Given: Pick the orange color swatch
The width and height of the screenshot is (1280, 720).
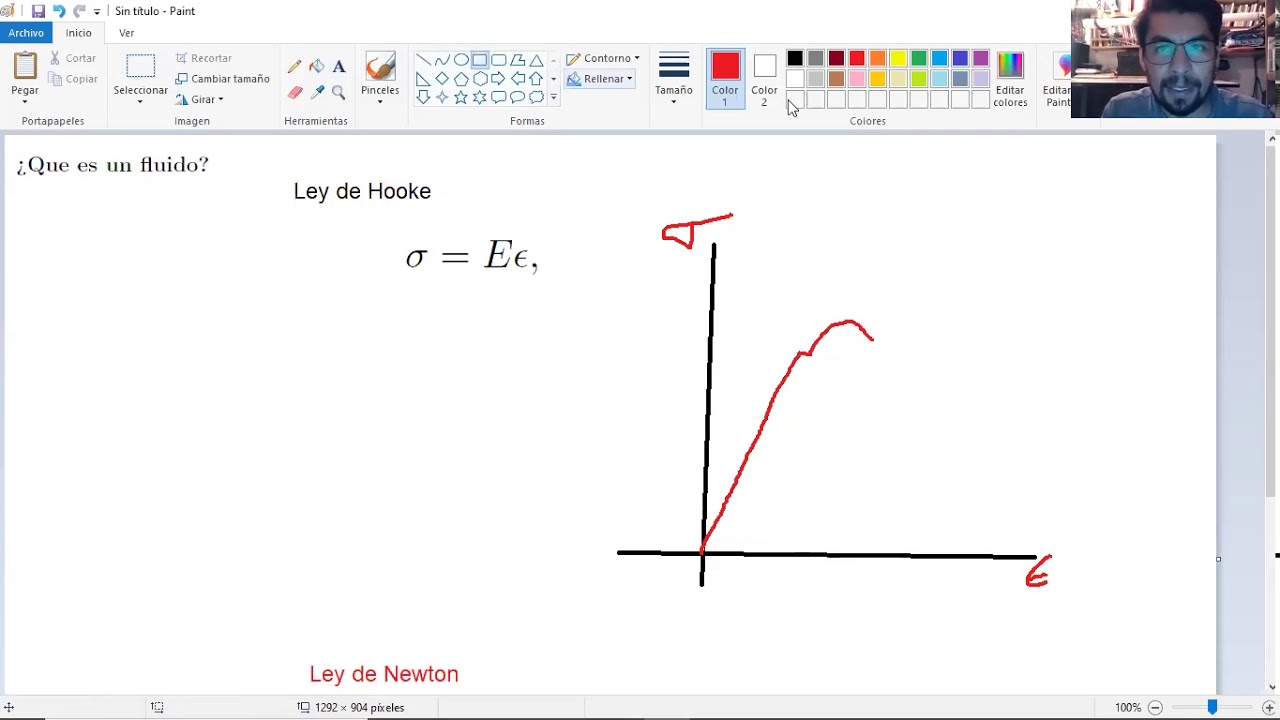Looking at the screenshot, I should click(x=877, y=59).
